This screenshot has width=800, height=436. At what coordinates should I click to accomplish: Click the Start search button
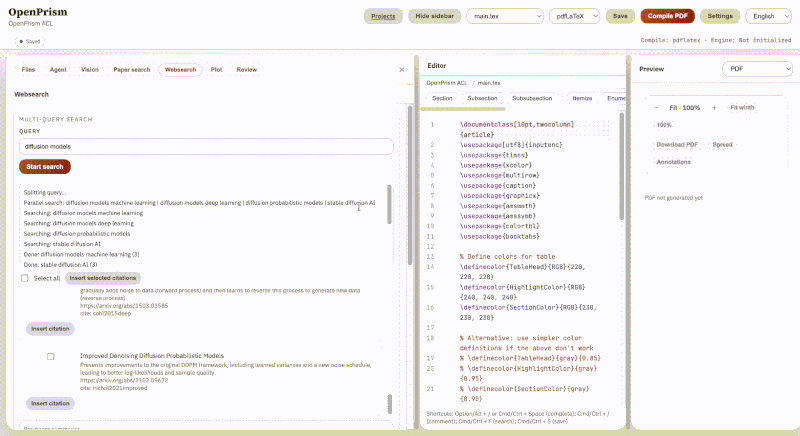(x=45, y=167)
